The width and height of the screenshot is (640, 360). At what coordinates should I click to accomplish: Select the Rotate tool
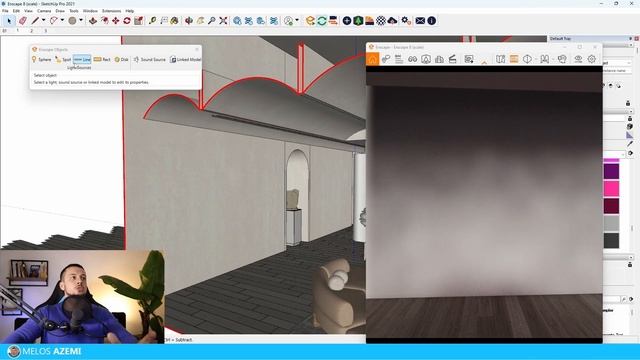click(x=127, y=20)
